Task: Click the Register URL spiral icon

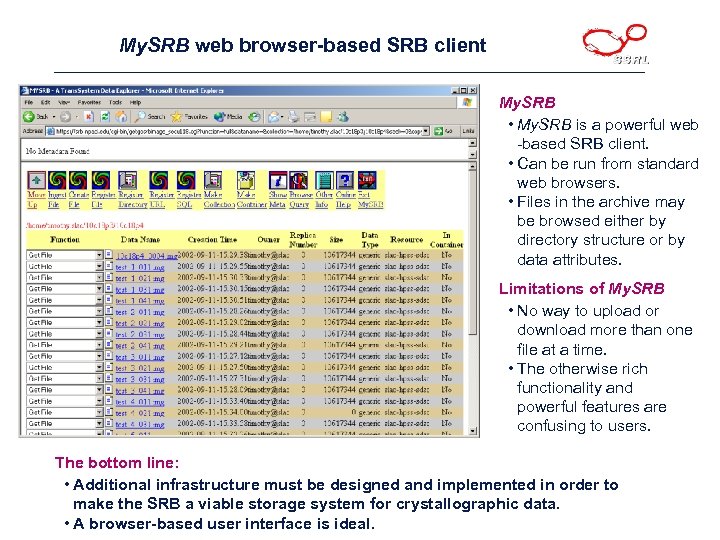Action: (158, 180)
